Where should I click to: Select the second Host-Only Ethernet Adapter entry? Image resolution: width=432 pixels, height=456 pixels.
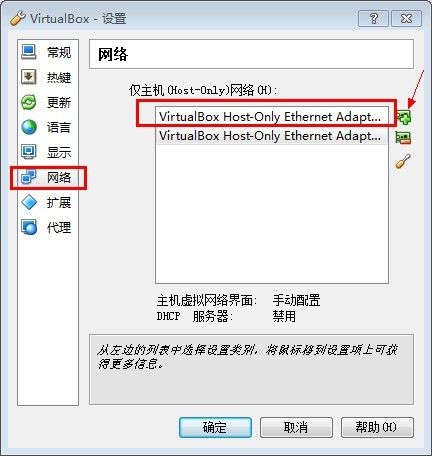[272, 136]
